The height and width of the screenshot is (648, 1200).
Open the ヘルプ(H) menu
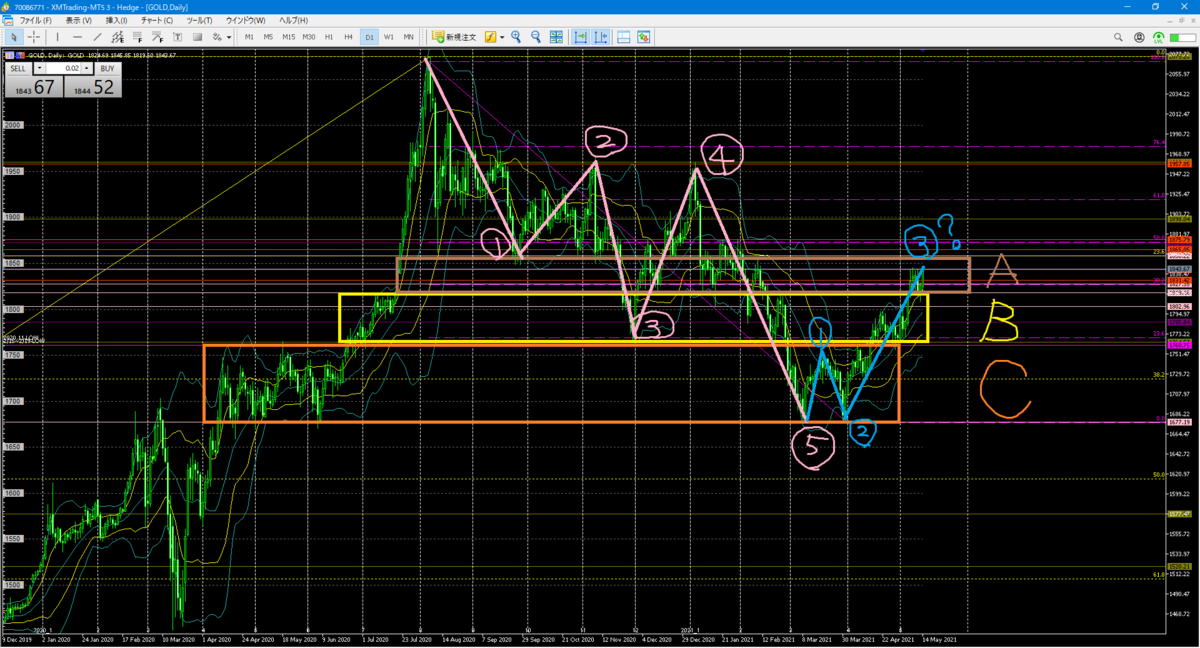point(293,20)
